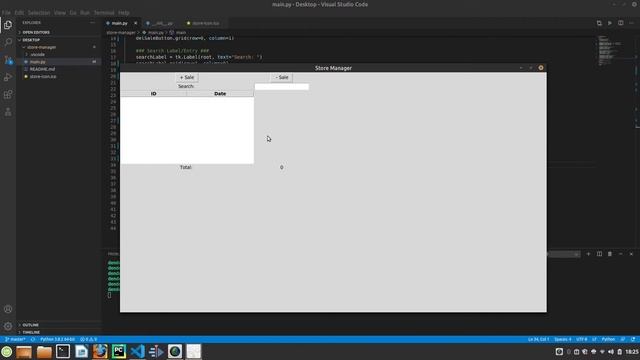Switch to the store-icon.ico tab
This screenshot has height=360, width=640.
coord(205,23)
